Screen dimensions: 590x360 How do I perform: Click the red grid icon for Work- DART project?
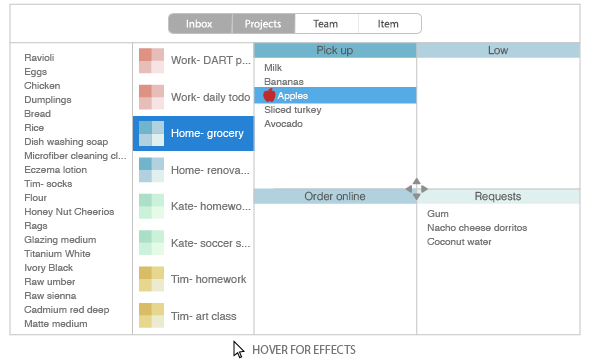(x=151, y=60)
